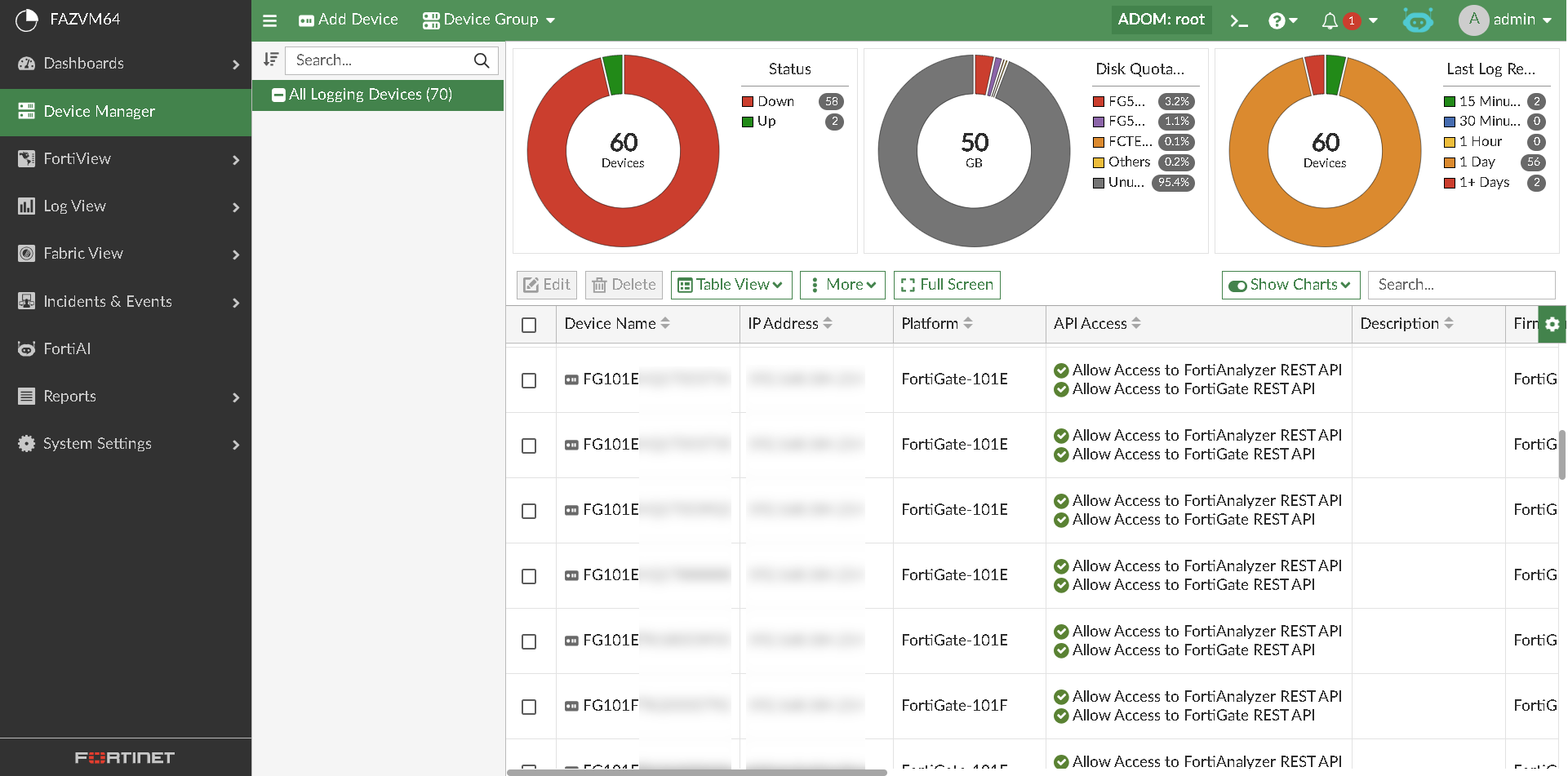Click the Dashboards gauge icon
Image resolution: width=1568 pixels, height=776 pixels.
point(27,64)
